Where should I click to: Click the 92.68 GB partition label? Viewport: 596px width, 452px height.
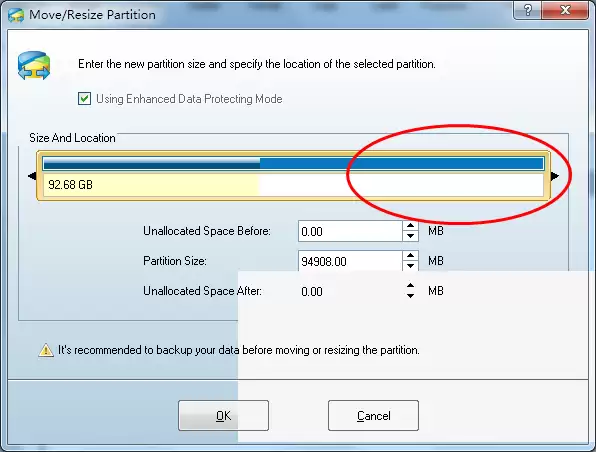click(70, 185)
